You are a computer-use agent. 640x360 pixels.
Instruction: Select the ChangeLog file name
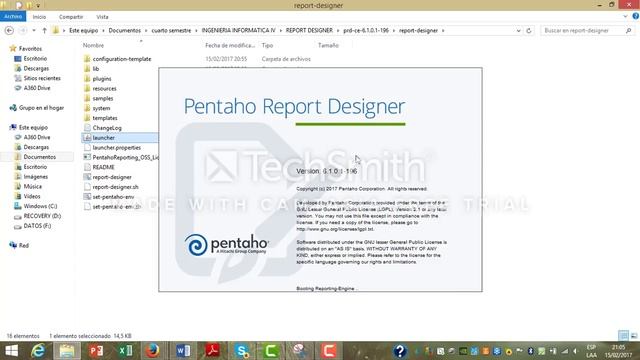tap(107, 128)
